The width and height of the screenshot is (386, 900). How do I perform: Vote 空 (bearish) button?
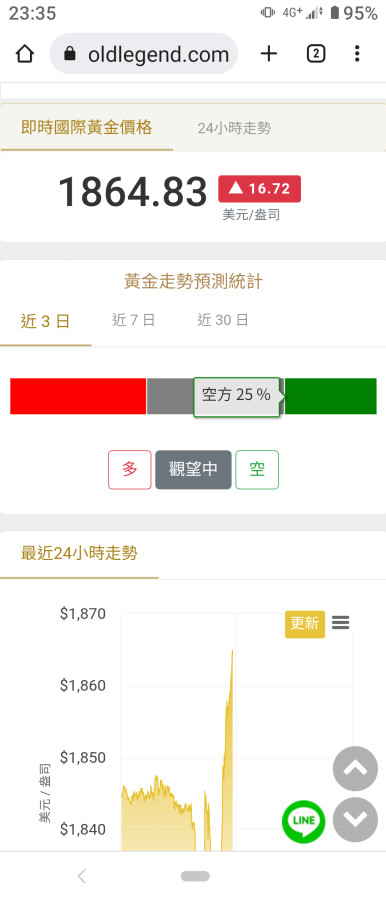point(257,470)
